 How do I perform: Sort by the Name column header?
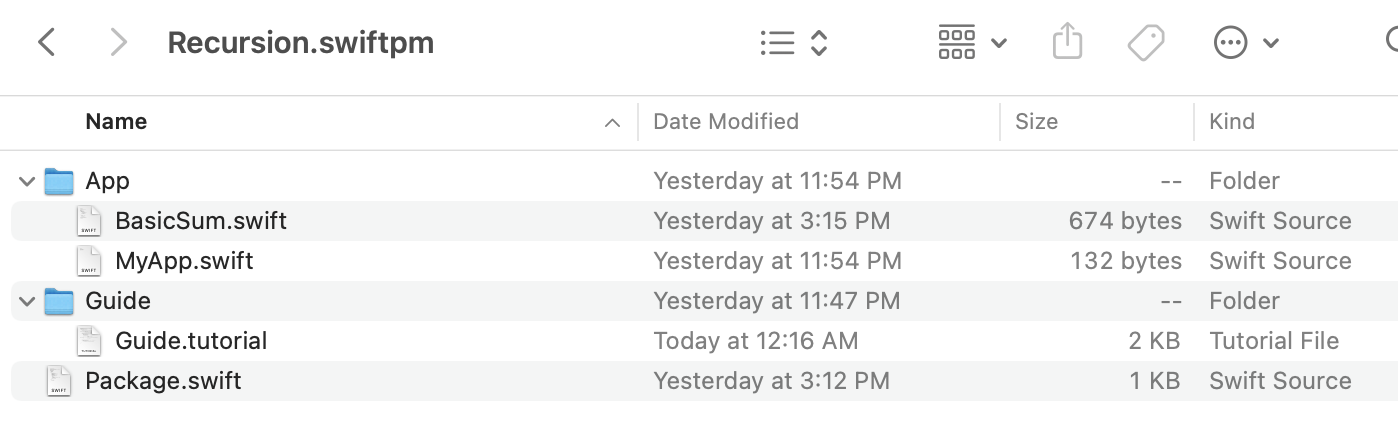pos(116,122)
